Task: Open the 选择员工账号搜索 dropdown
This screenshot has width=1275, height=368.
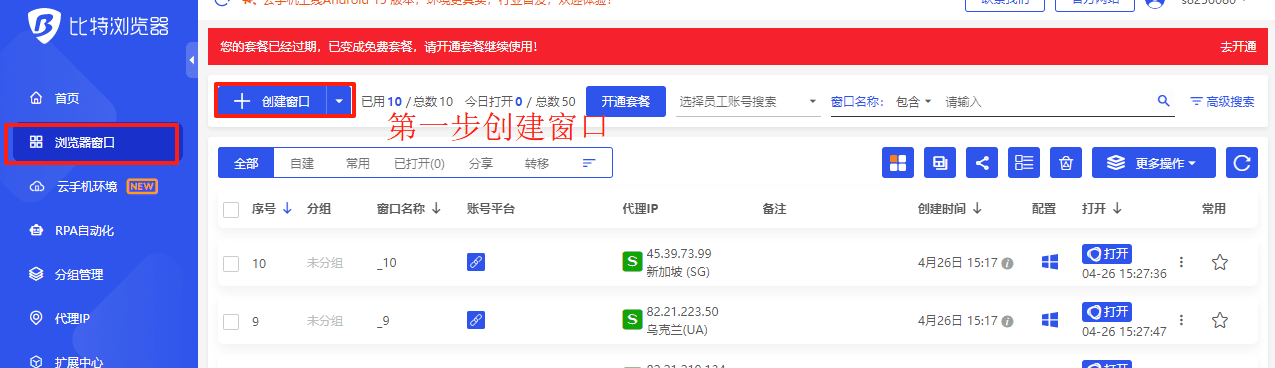Action: coord(747,101)
